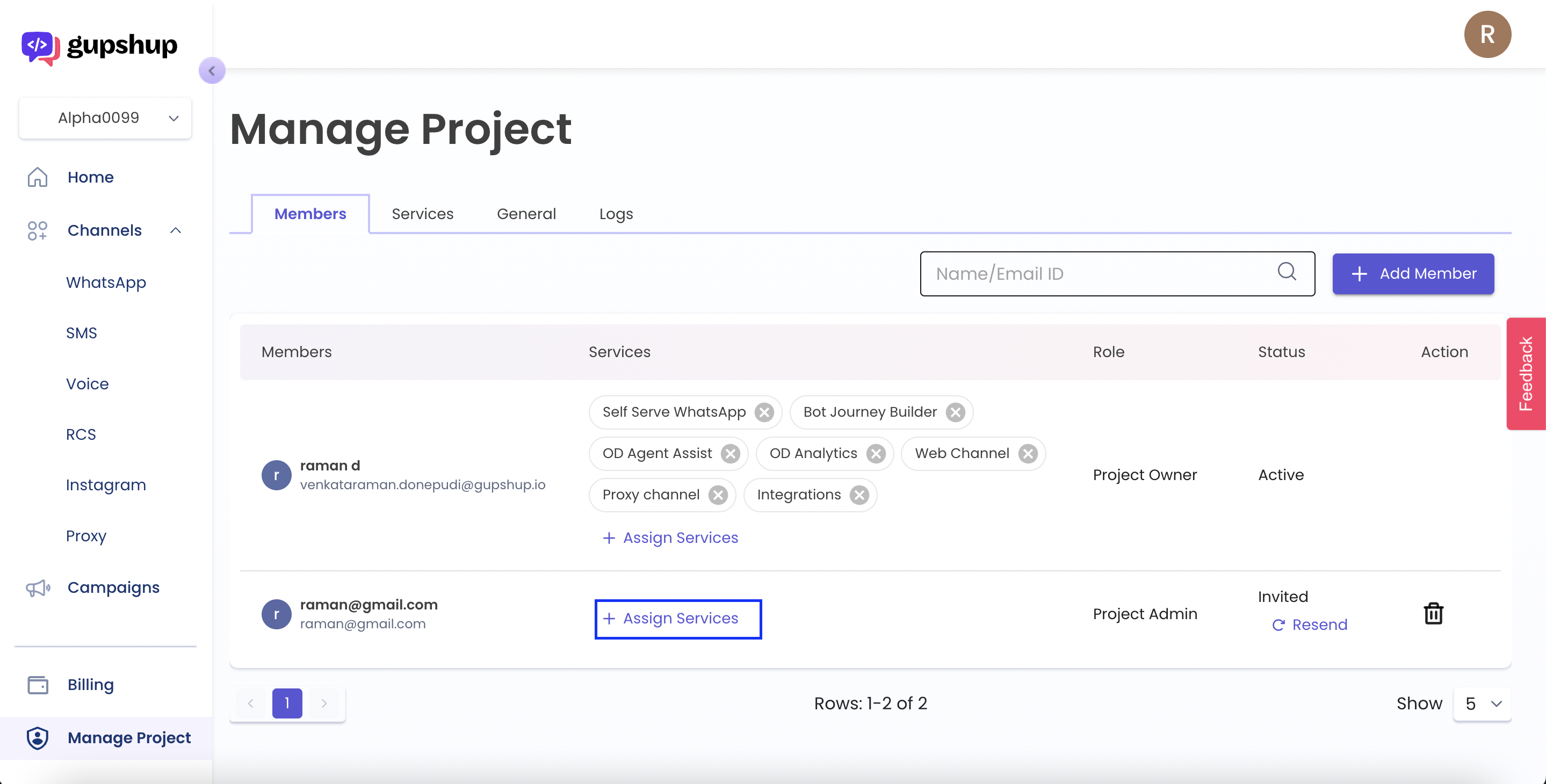Click the Name/Email ID search field
The height and width of the screenshot is (784, 1546).
(x=1099, y=274)
